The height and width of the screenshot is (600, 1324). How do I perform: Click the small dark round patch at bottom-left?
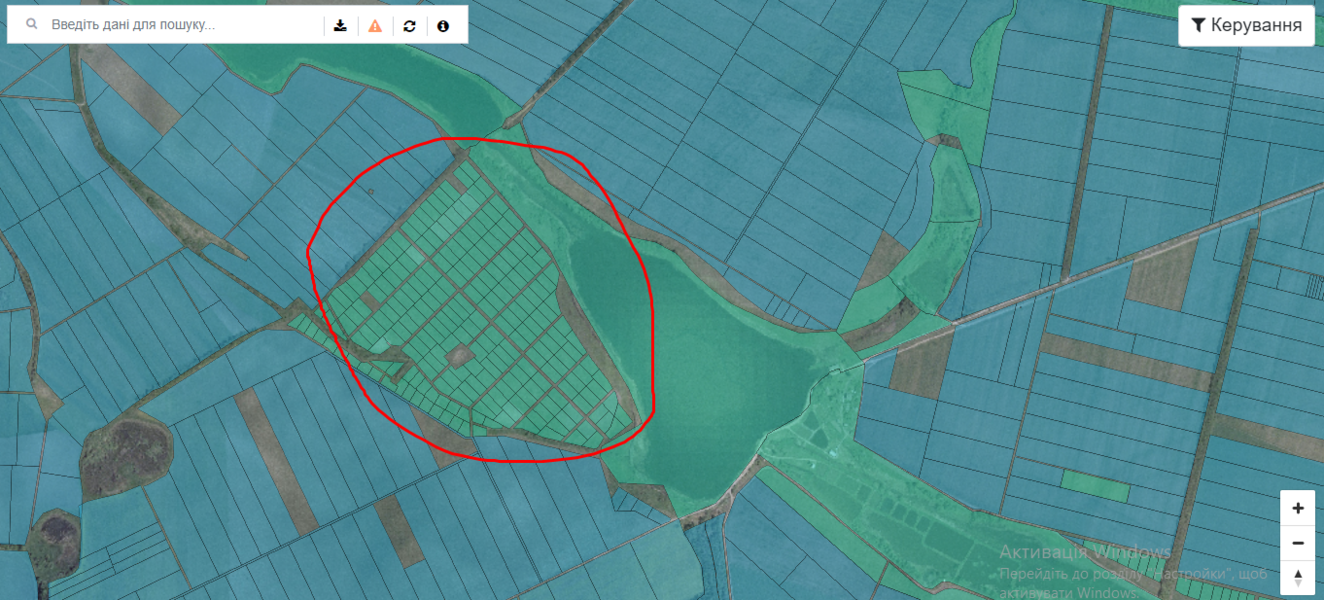click(52, 542)
